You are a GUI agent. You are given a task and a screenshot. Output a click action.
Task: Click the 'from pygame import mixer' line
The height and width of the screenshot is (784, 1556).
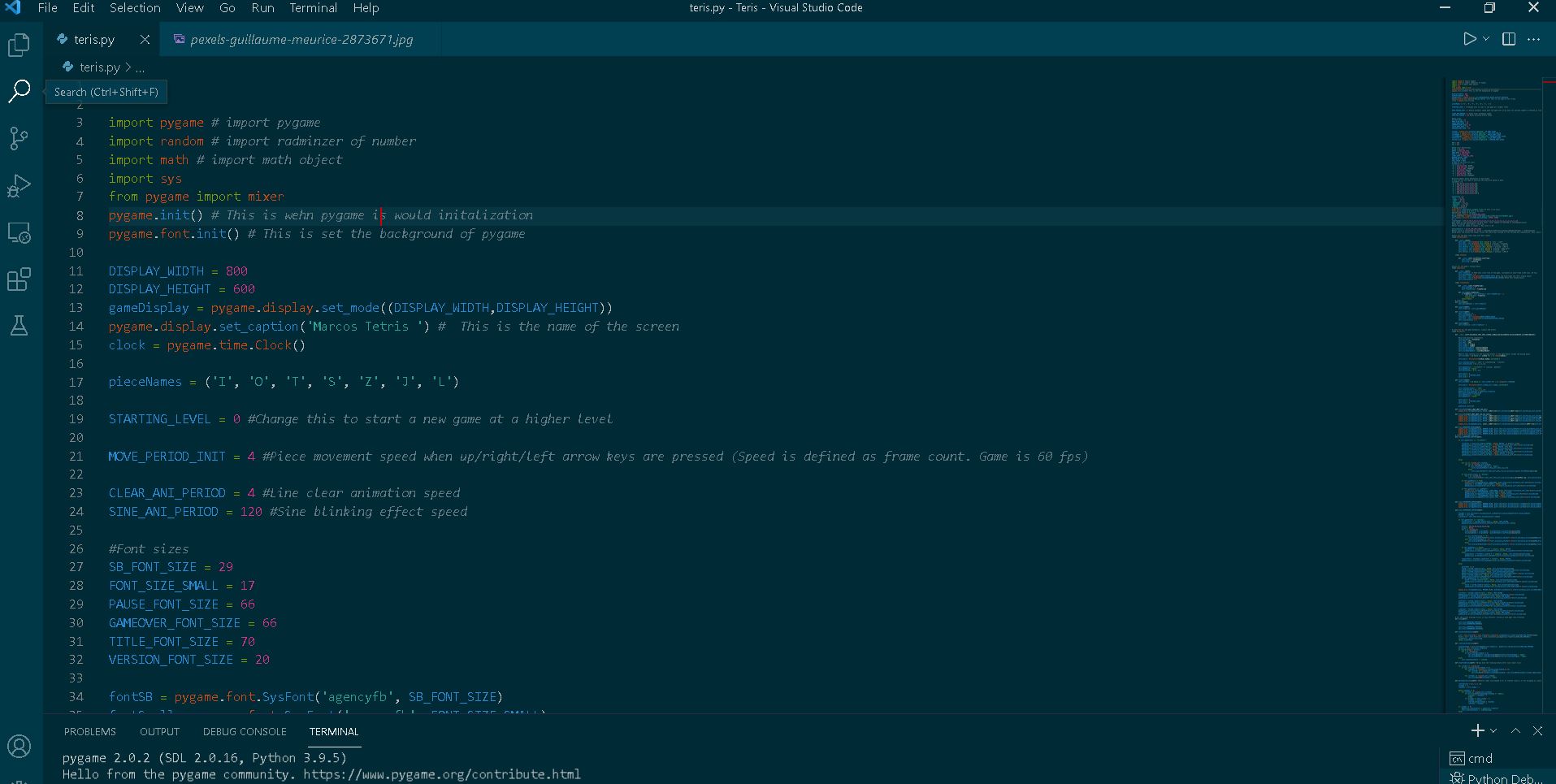coord(197,197)
